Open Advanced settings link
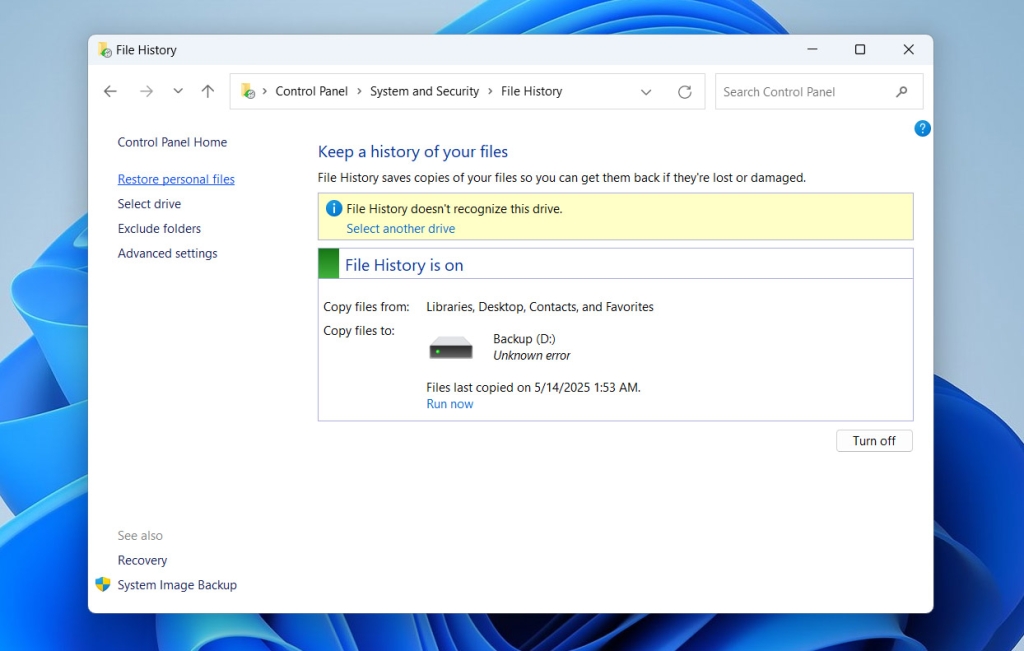 click(167, 253)
